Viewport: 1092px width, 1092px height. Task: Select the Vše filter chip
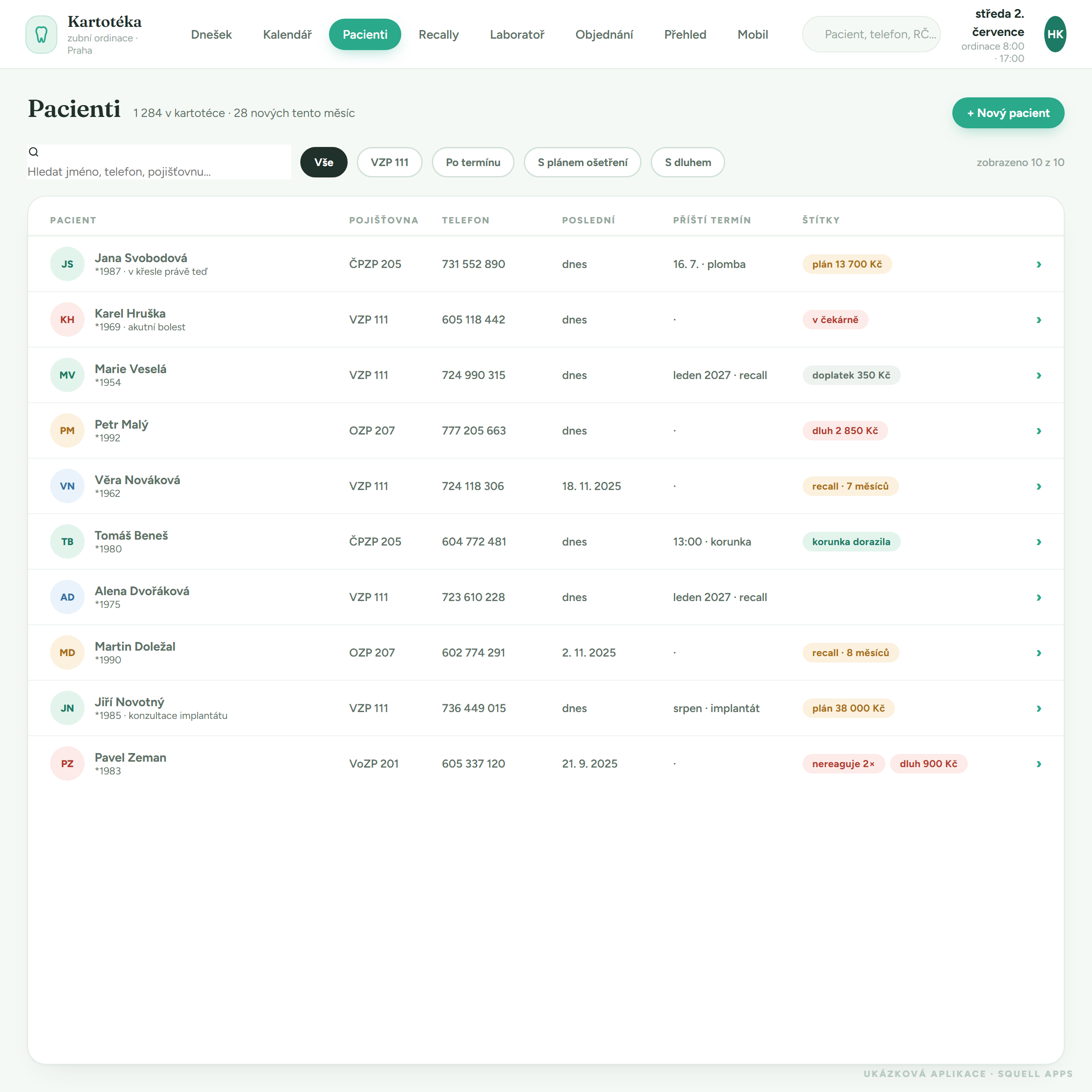coord(324,162)
